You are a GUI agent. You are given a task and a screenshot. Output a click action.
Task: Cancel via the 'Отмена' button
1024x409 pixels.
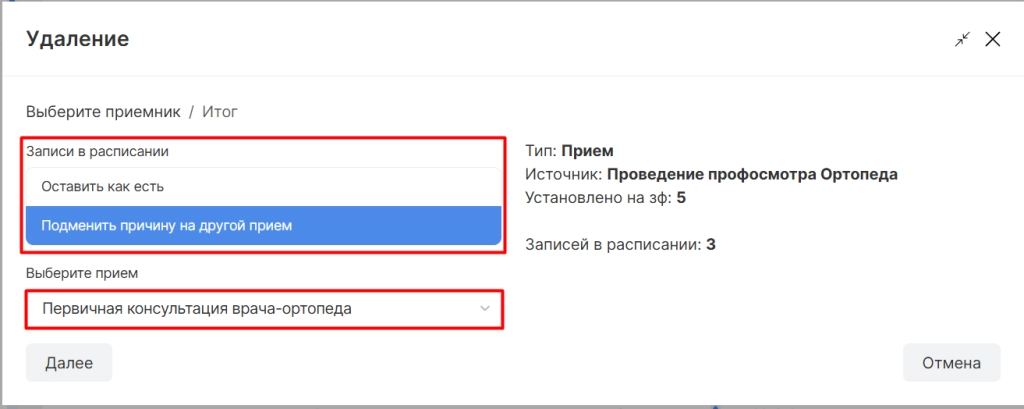pos(952,363)
